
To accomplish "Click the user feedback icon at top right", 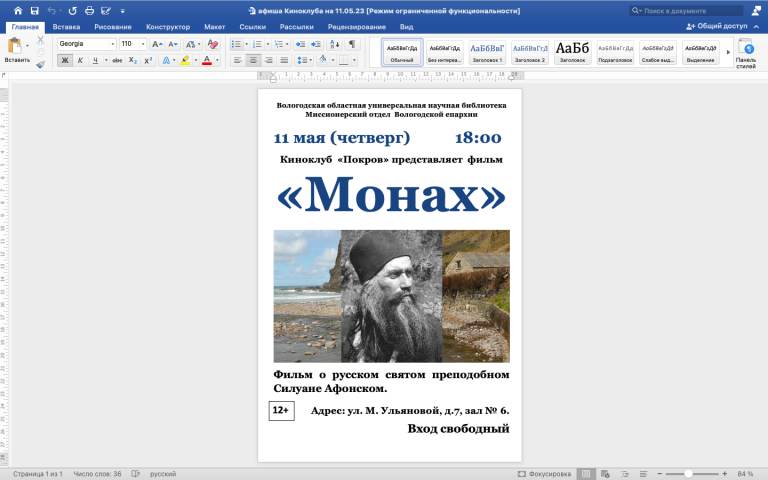I will click(x=756, y=10).
